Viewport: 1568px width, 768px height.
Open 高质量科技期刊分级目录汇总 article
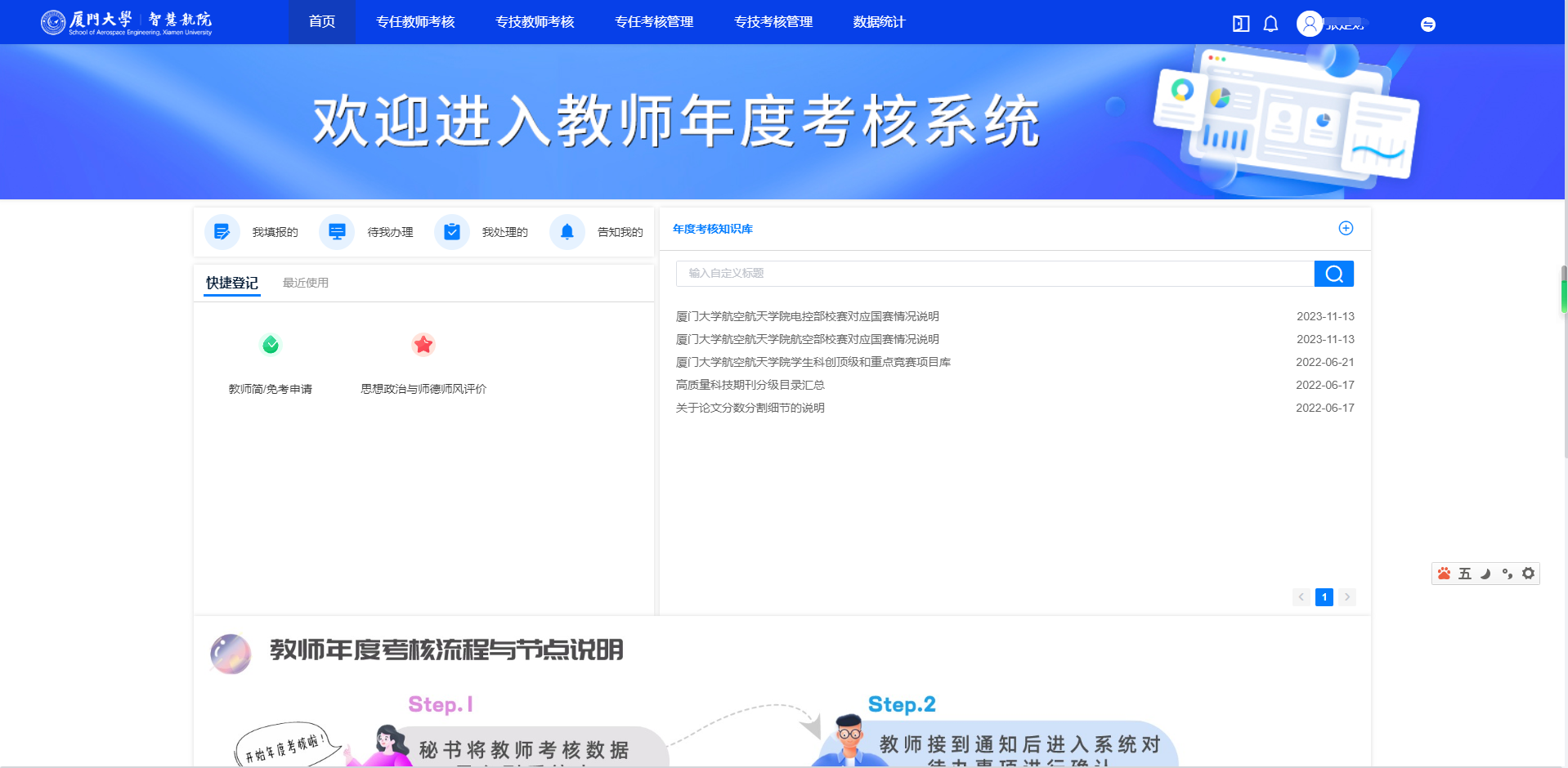tap(750, 385)
